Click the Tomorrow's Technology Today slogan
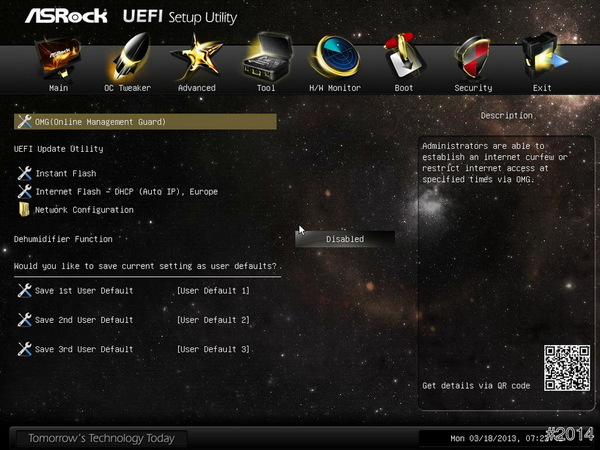 pos(101,438)
